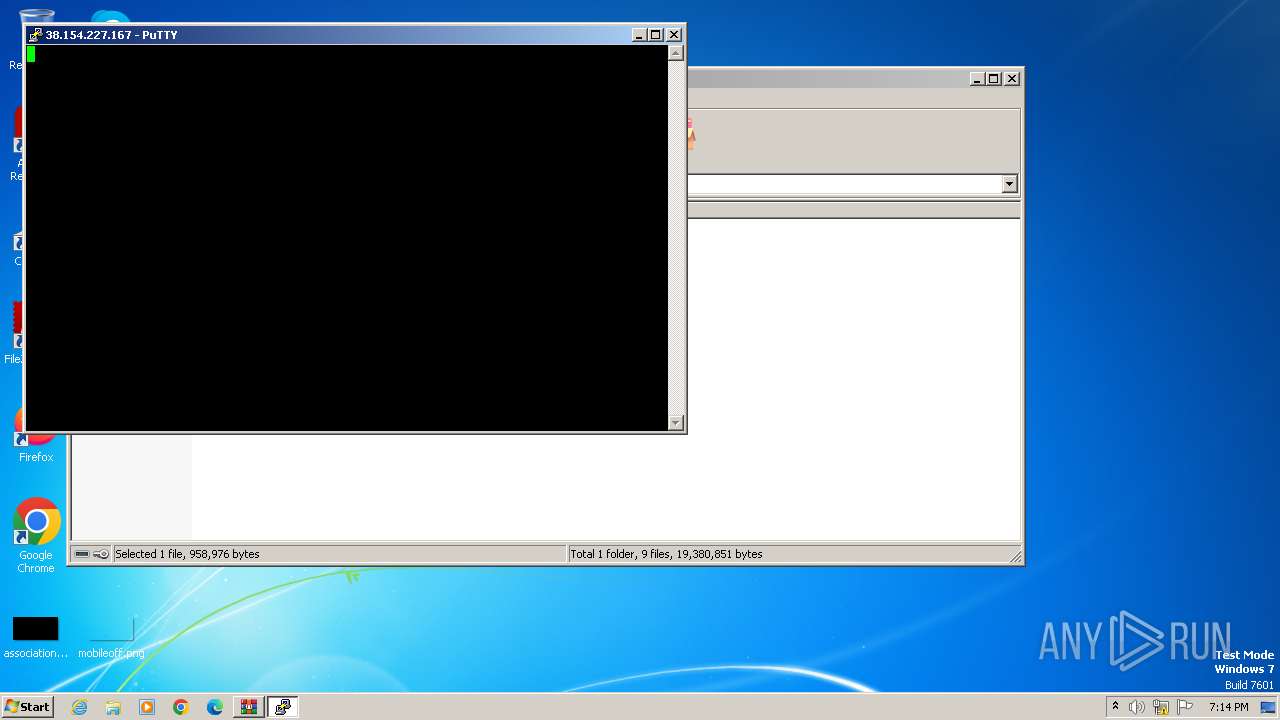Click the key icon in WinRAR status bar

coord(101,554)
